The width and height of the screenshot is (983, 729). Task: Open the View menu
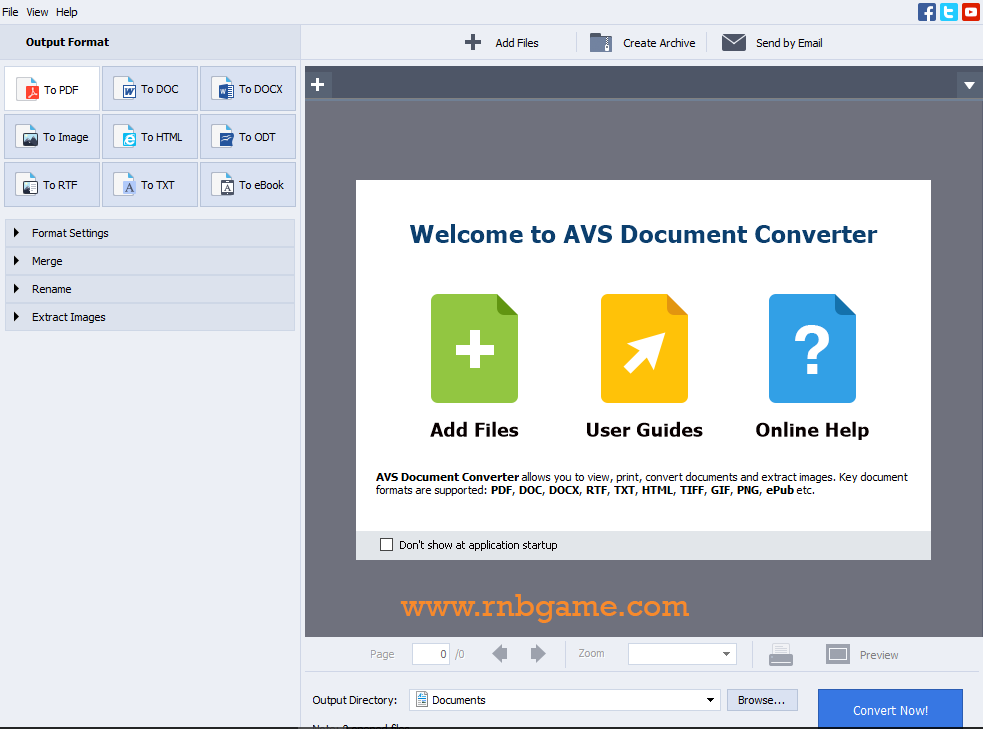tap(37, 12)
